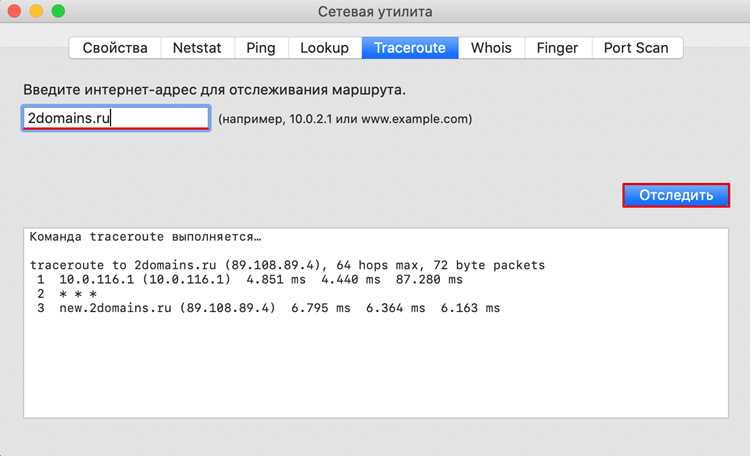Click the Сетевая утилита window title

click(x=375, y=11)
